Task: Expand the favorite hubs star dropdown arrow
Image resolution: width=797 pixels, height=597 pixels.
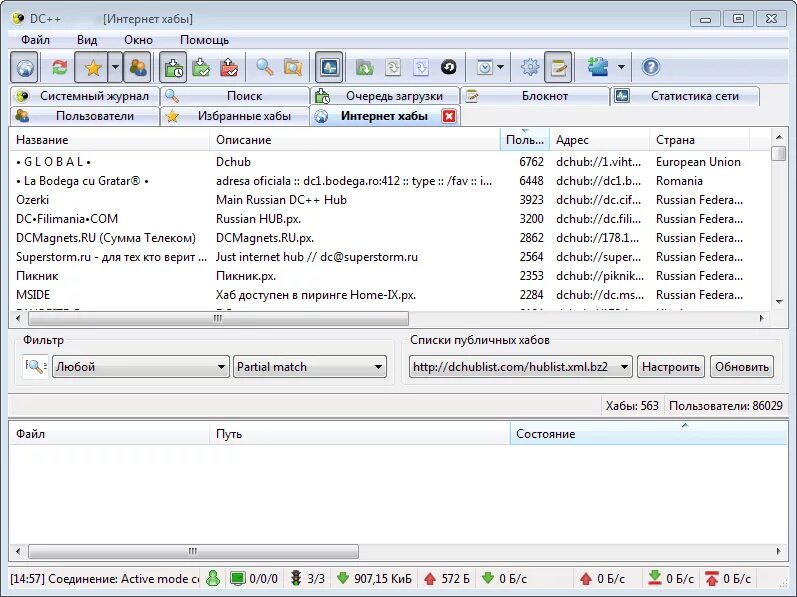Action: pyautogui.click(x=116, y=67)
